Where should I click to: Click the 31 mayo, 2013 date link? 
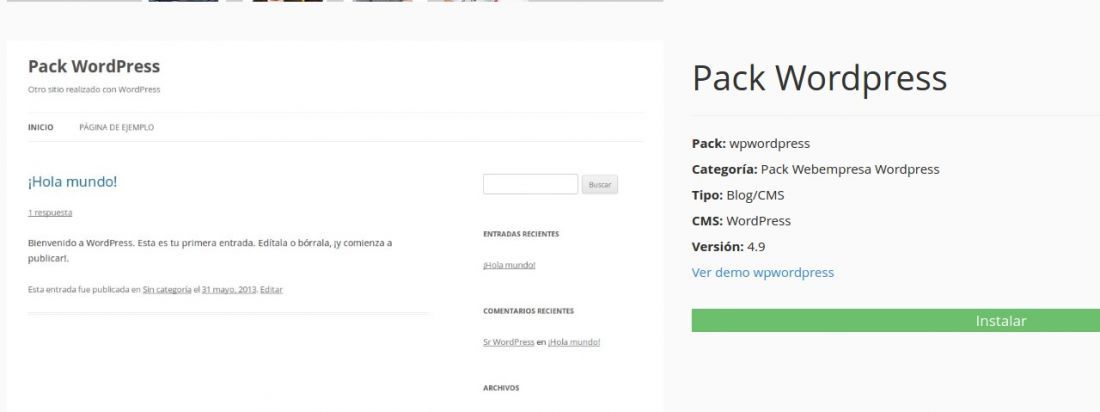[229, 289]
